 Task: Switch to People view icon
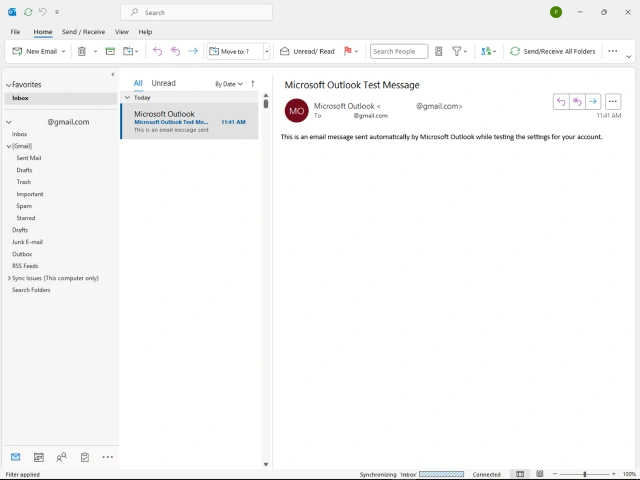coord(62,457)
